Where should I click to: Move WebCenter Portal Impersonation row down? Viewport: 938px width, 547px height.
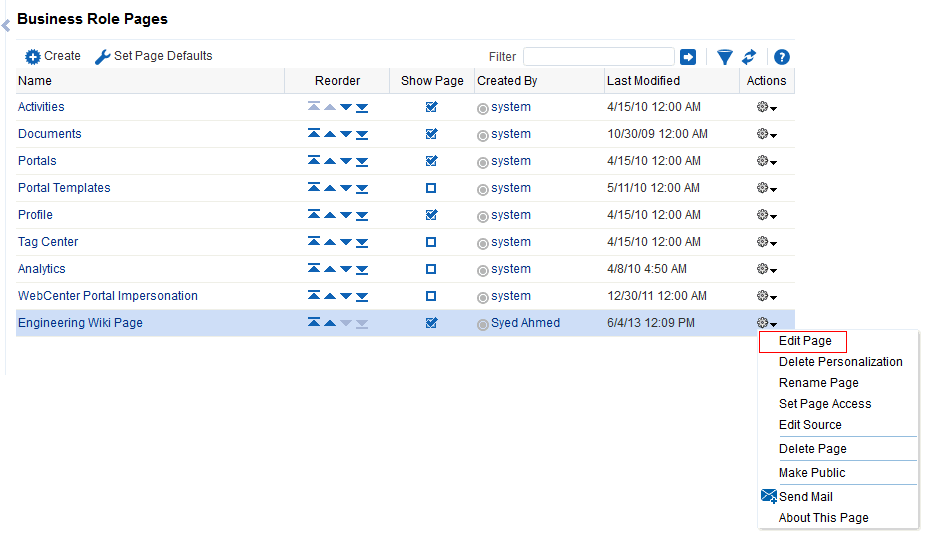click(346, 296)
